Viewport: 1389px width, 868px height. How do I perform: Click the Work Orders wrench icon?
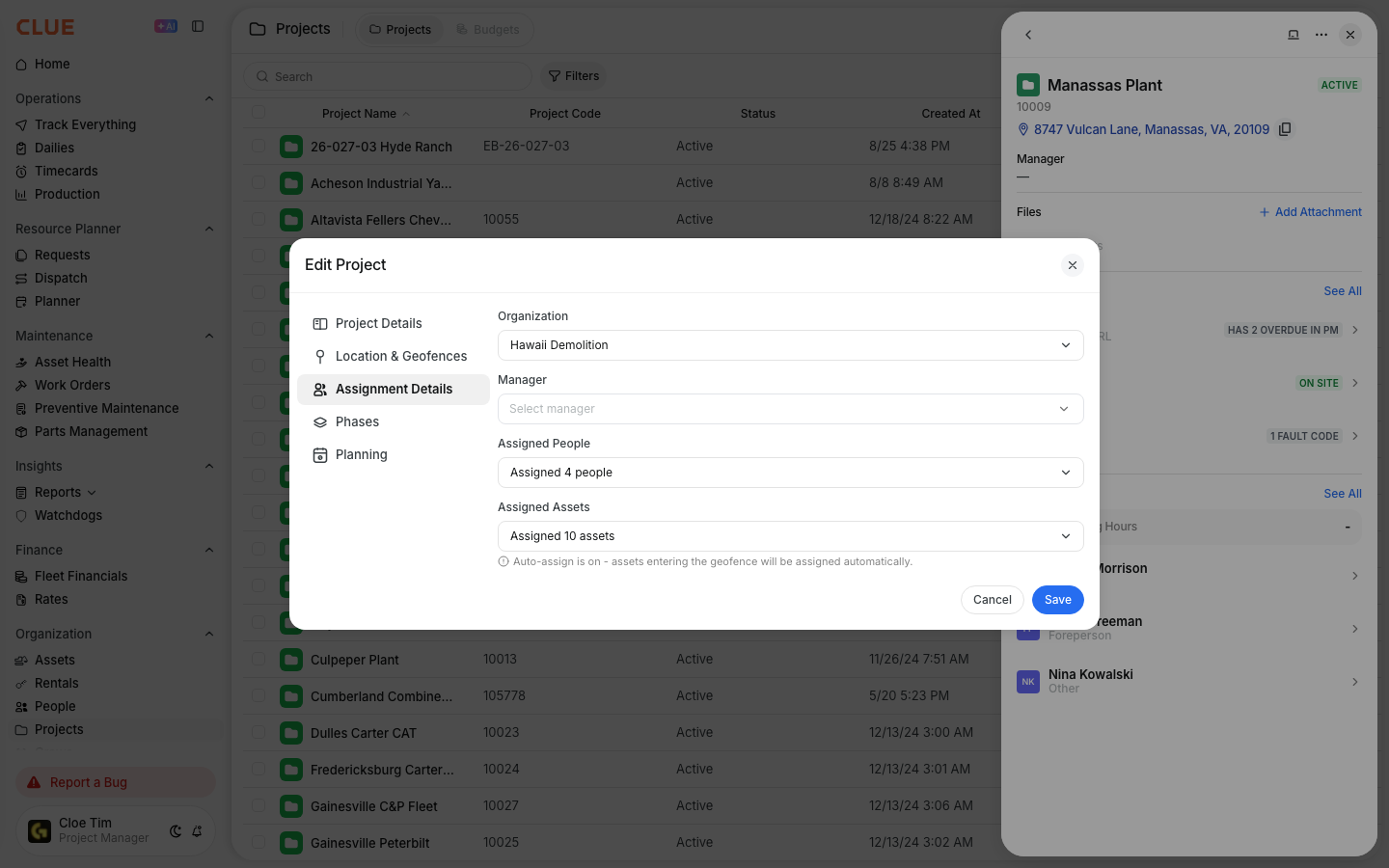point(21,385)
